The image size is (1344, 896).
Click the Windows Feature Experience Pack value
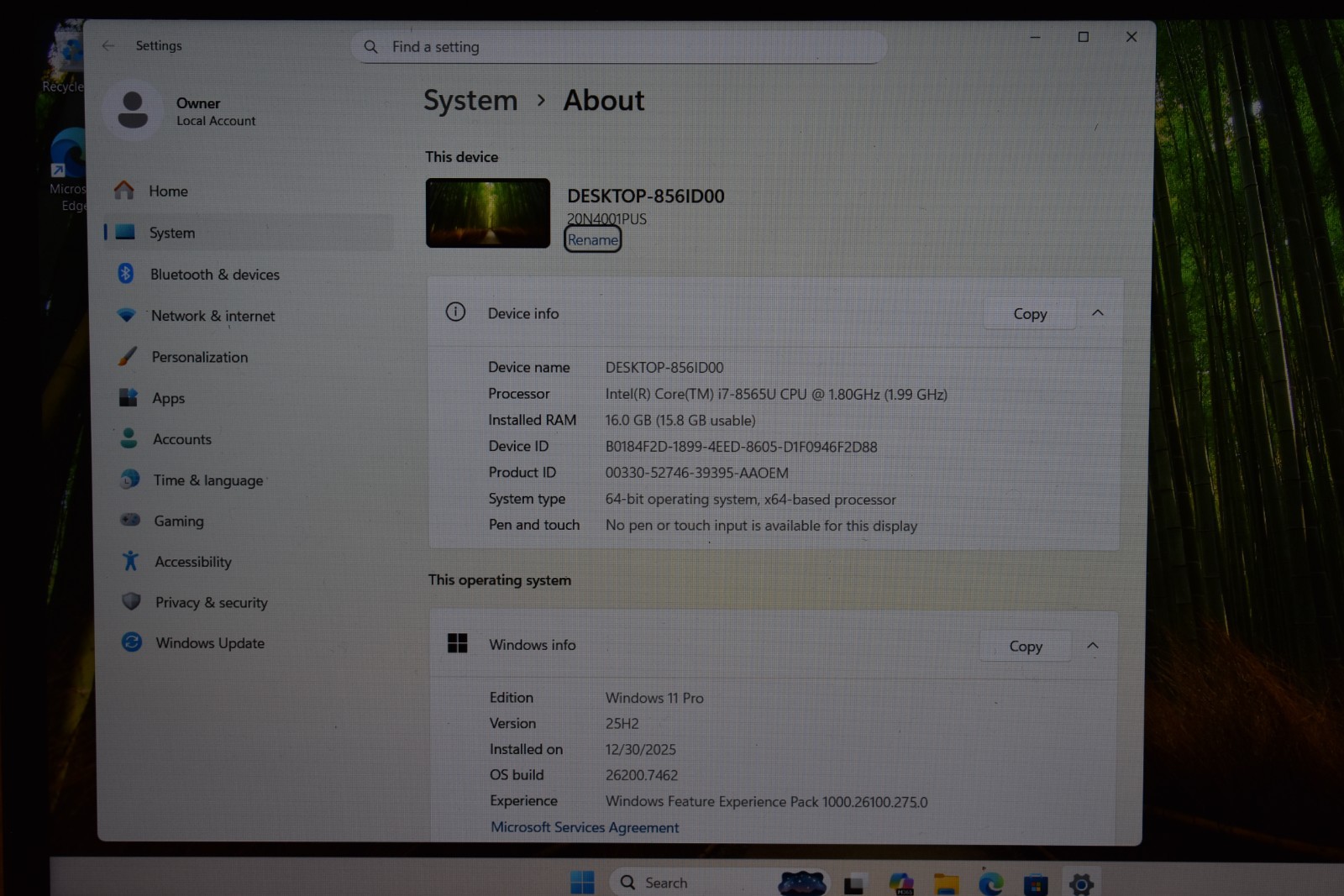[767, 801]
